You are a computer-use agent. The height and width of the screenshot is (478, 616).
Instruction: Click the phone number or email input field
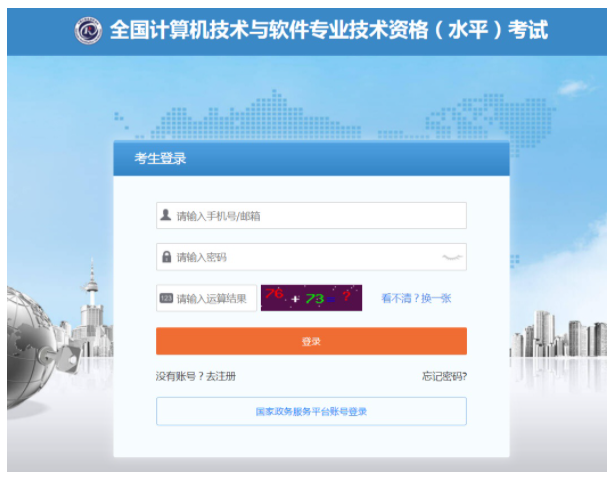click(311, 215)
